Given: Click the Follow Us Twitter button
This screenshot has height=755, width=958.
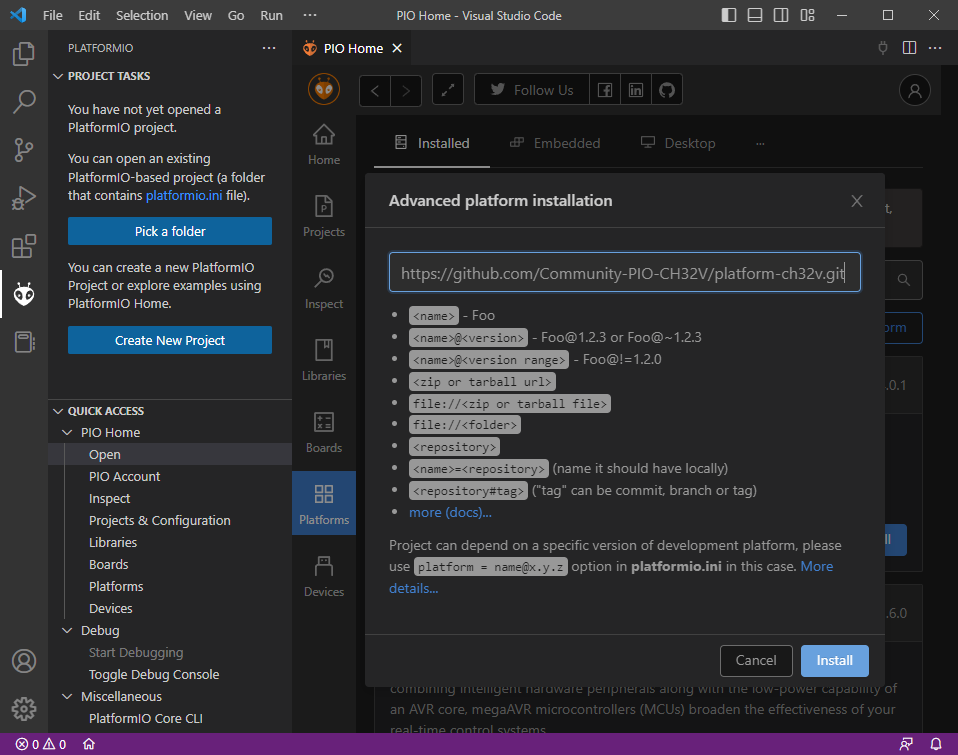Looking at the screenshot, I should [532, 90].
